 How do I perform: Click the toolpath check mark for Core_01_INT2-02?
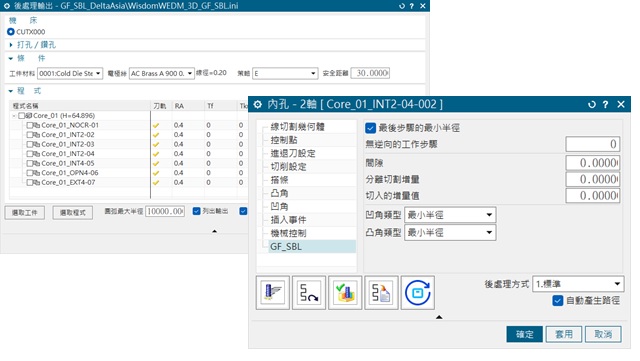[156, 135]
